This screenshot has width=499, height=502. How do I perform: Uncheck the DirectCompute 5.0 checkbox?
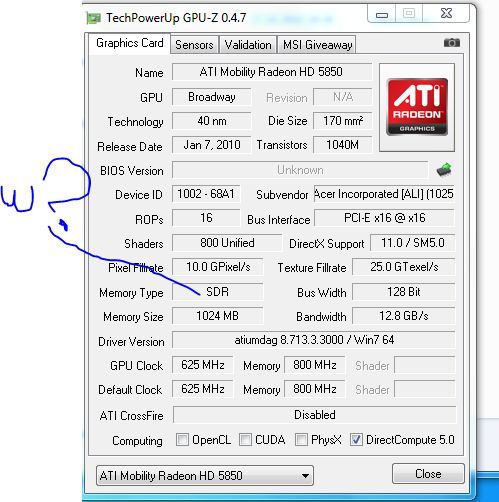356,439
